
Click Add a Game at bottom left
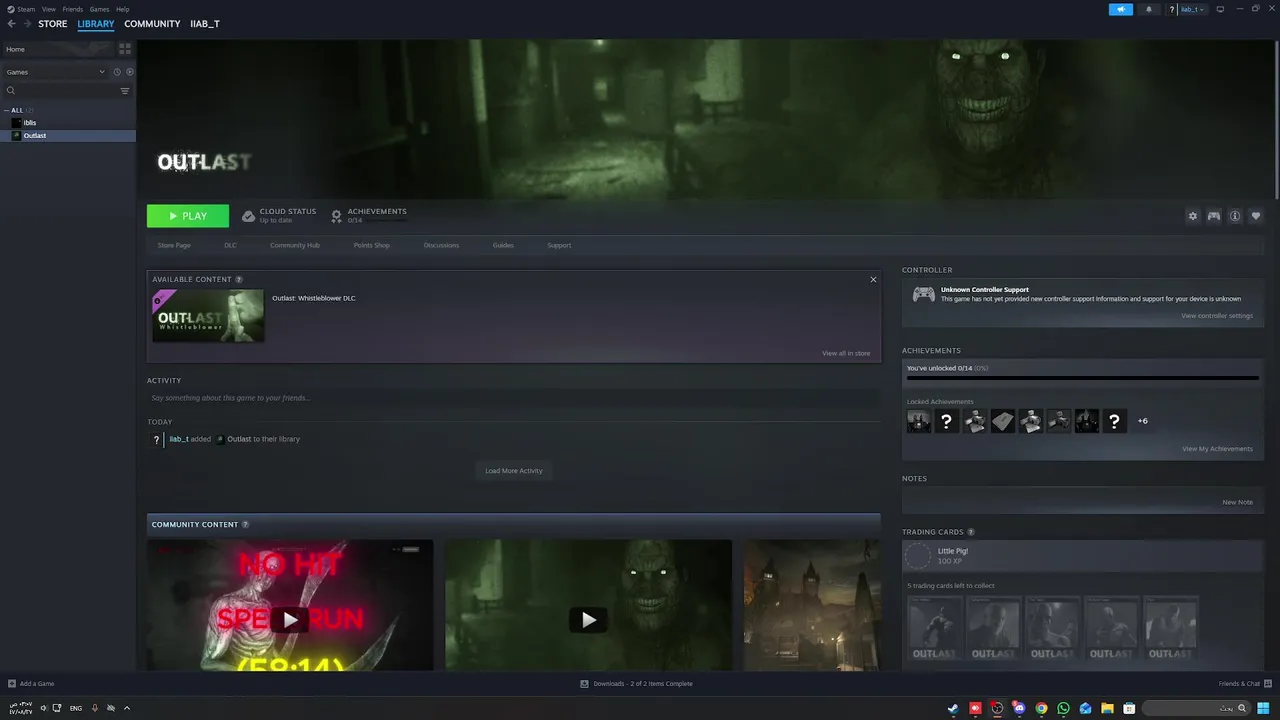click(x=31, y=684)
